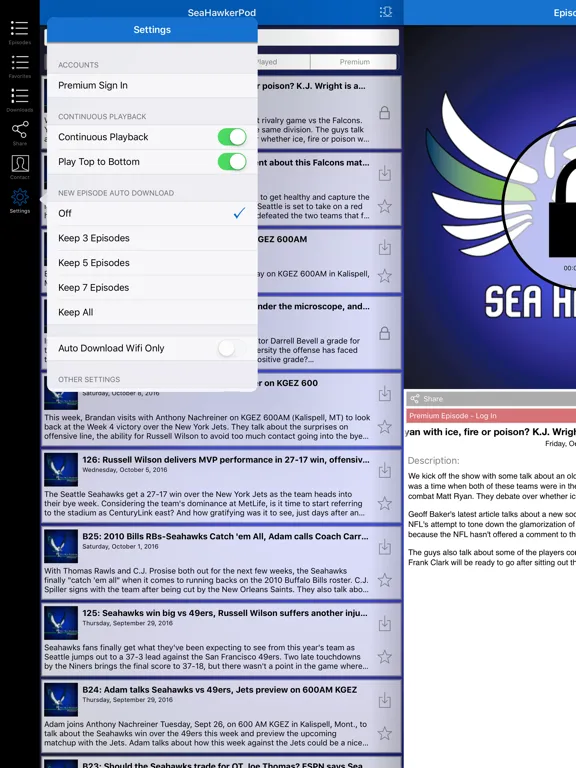576x768 pixels.
Task: Download the KGEZ 600AM episode
Action: [384, 247]
